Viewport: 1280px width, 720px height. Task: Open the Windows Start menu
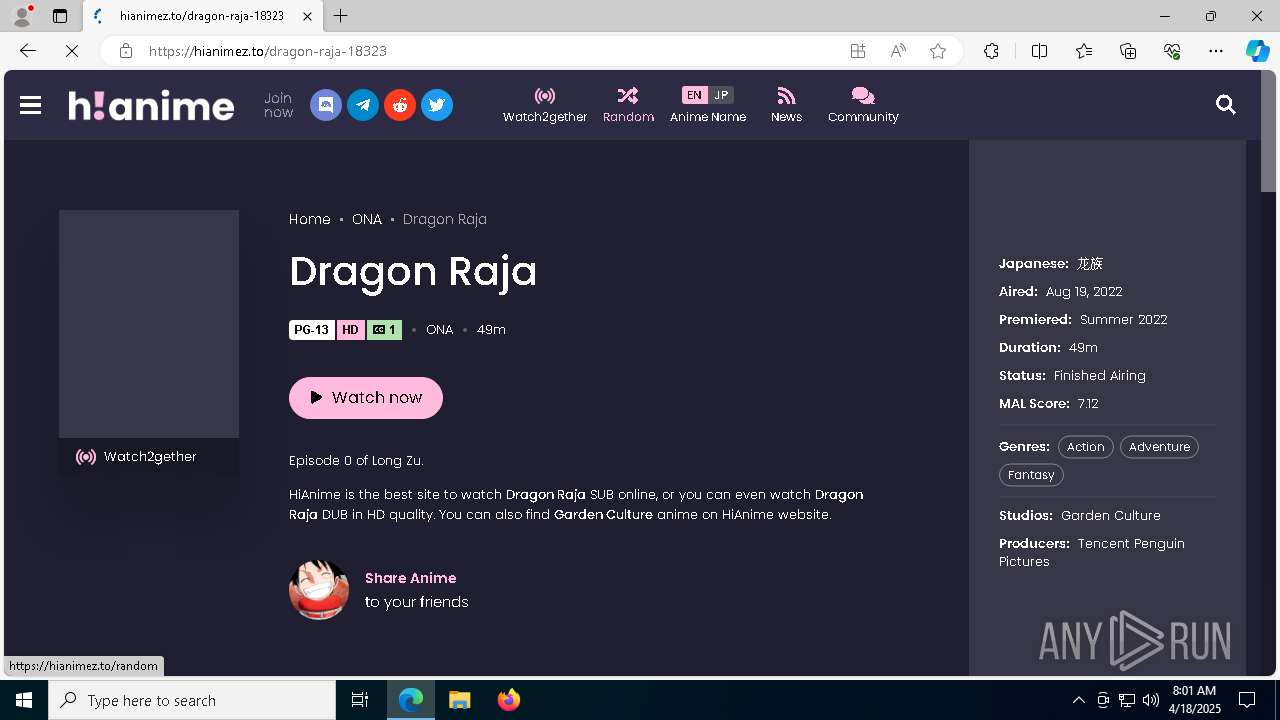tap(24, 700)
